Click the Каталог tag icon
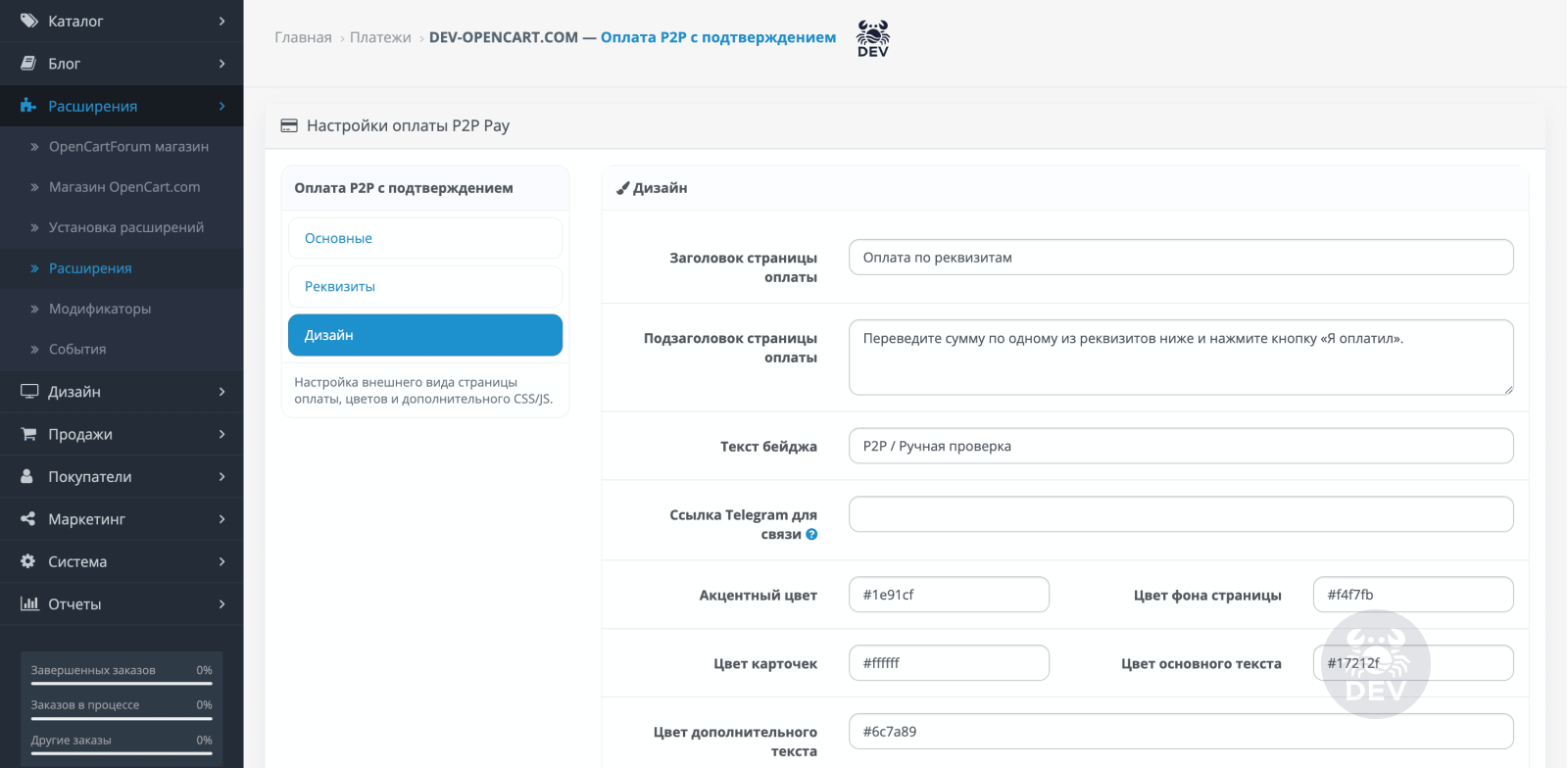Screen dimensions: 1568x768 tap(29, 21)
